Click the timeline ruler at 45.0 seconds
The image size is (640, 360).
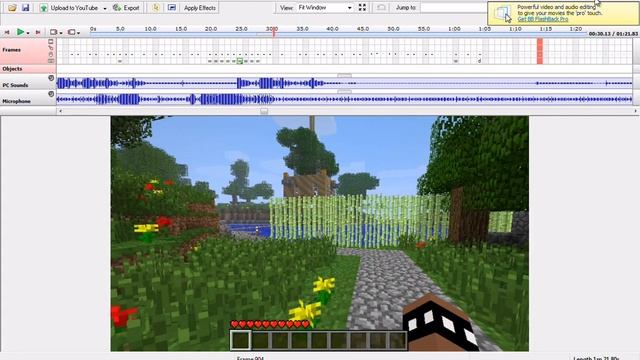tap(362, 29)
